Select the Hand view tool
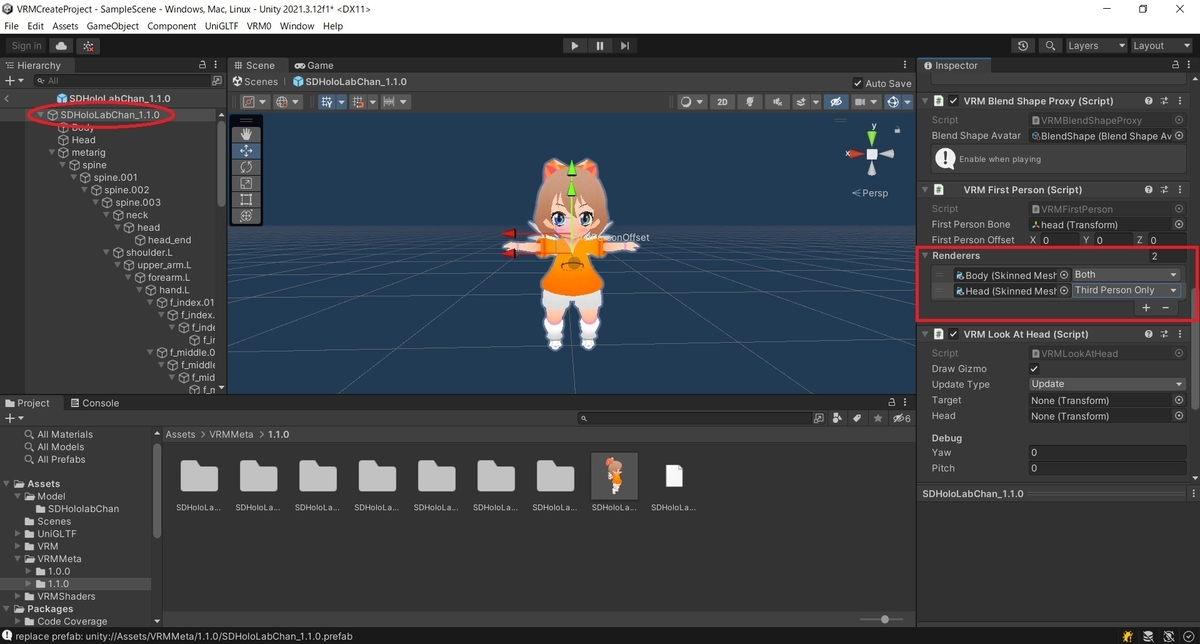 click(x=247, y=134)
